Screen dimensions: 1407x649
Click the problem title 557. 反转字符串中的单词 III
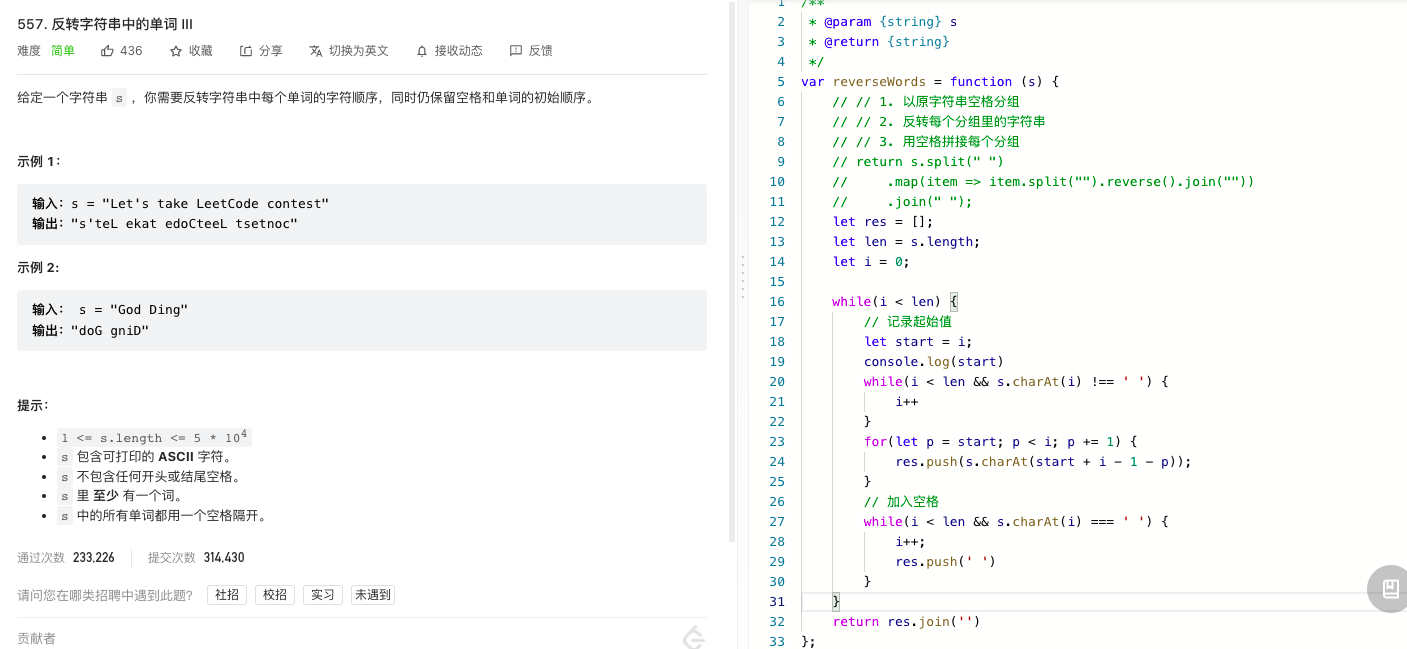[105, 23]
